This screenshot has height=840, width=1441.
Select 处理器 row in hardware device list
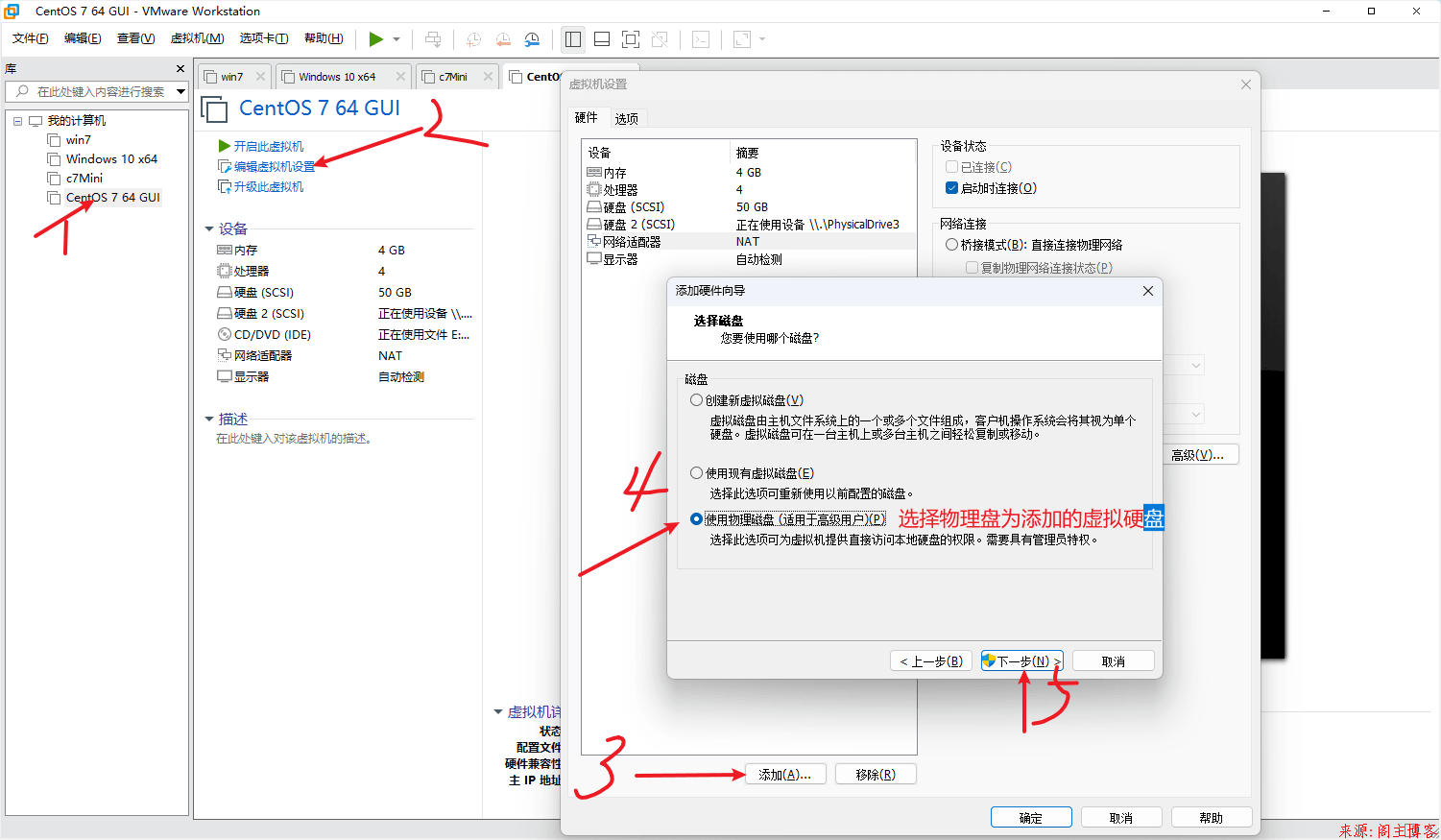(749, 190)
